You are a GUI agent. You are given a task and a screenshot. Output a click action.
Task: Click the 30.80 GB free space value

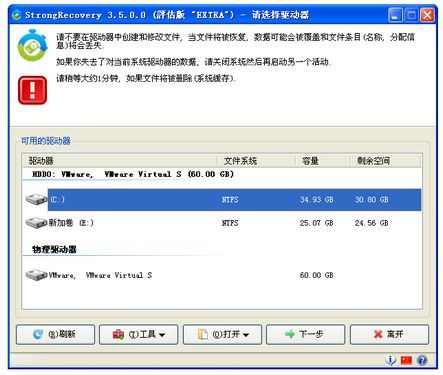tap(371, 200)
